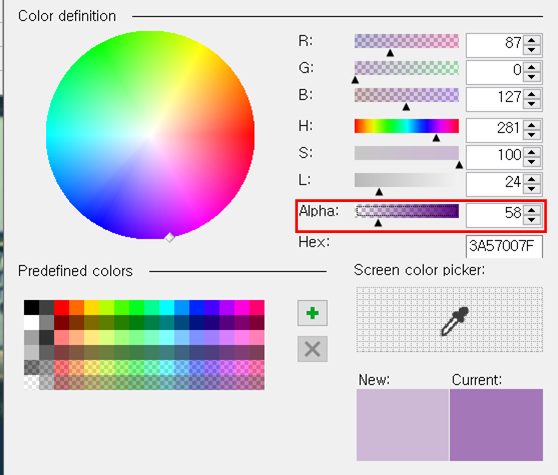Click the Alpha transparency slider bar

(406, 211)
